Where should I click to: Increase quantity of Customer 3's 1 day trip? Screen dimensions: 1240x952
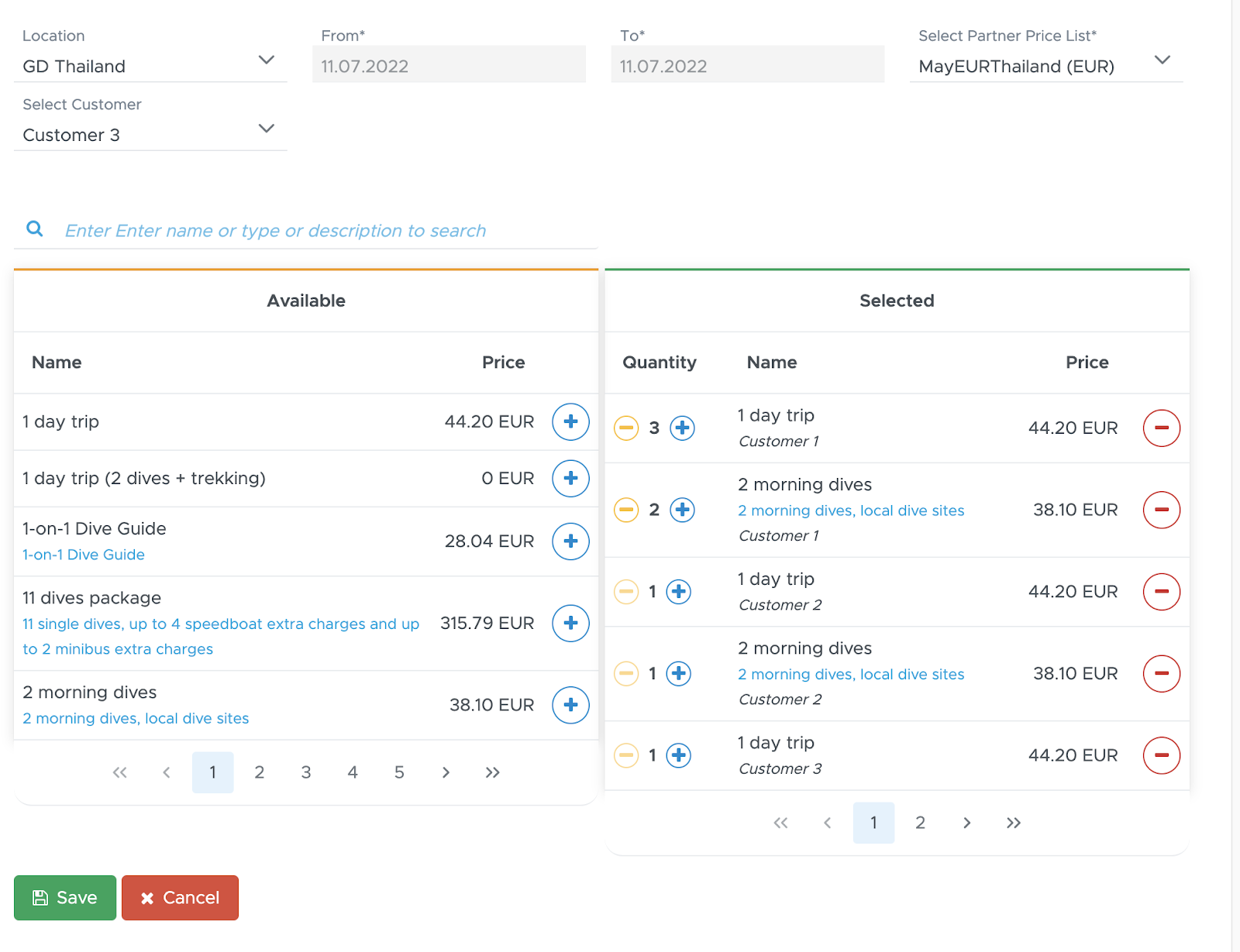679,755
